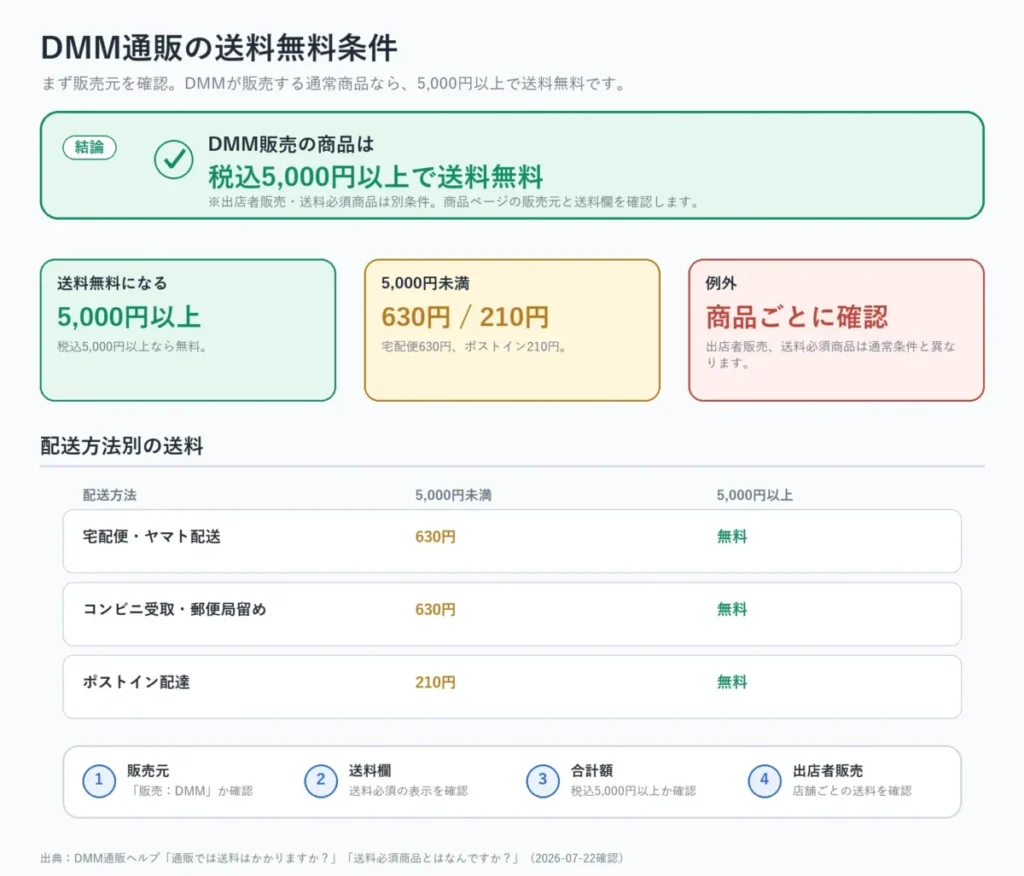The width and height of the screenshot is (1024, 876).
Task: Click the step text 「販売：DMM」か確認
Action: tap(190, 791)
